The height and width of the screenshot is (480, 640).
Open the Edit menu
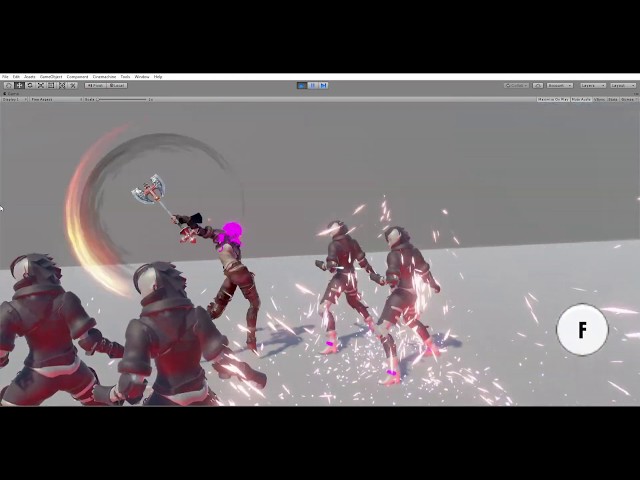(16, 77)
